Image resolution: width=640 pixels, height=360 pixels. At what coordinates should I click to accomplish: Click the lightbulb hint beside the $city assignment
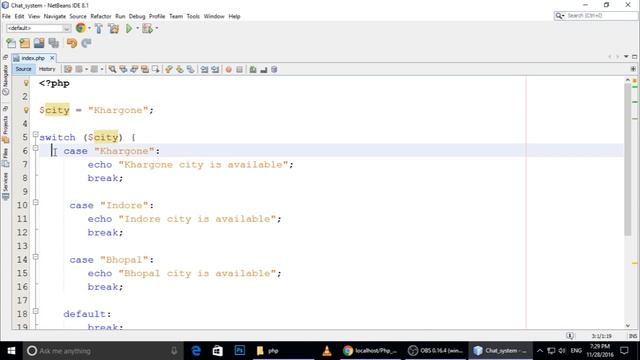tap(26, 110)
